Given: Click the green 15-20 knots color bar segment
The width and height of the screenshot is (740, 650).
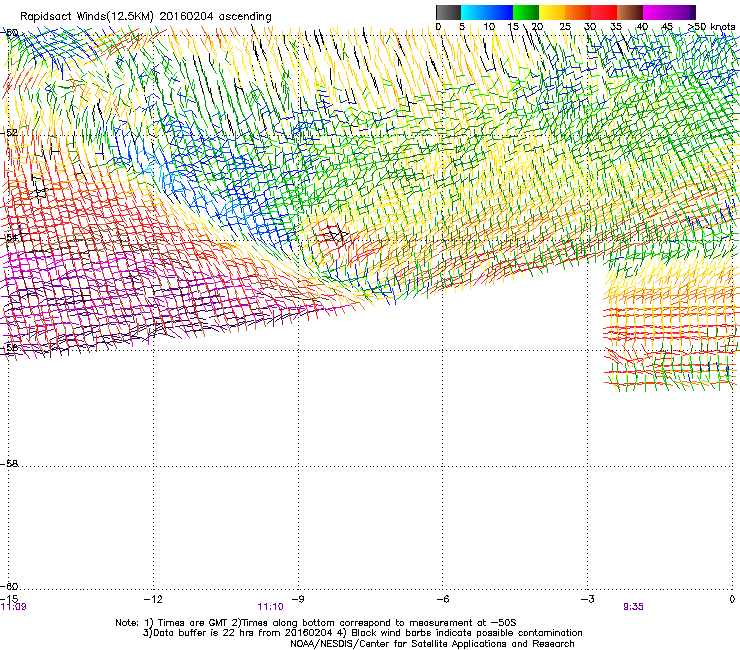Looking at the screenshot, I should [x=526, y=12].
